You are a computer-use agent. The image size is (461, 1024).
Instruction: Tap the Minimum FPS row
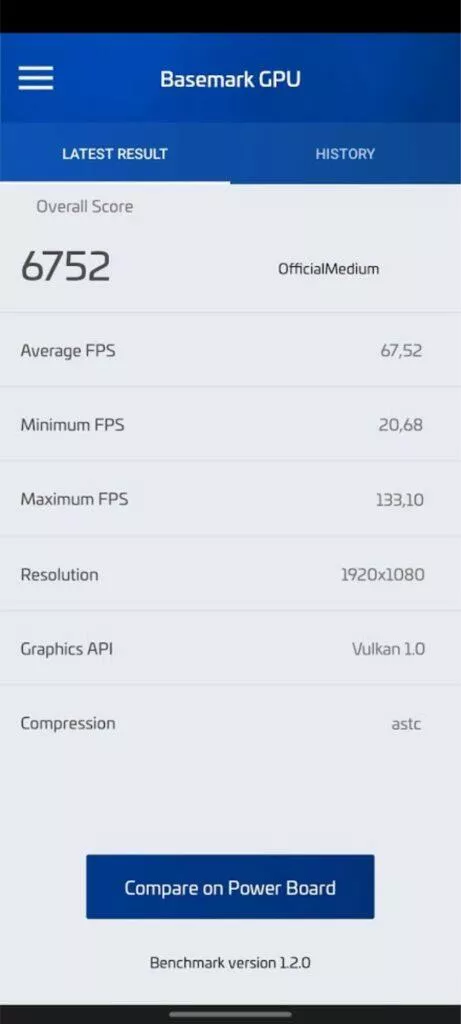click(x=230, y=424)
